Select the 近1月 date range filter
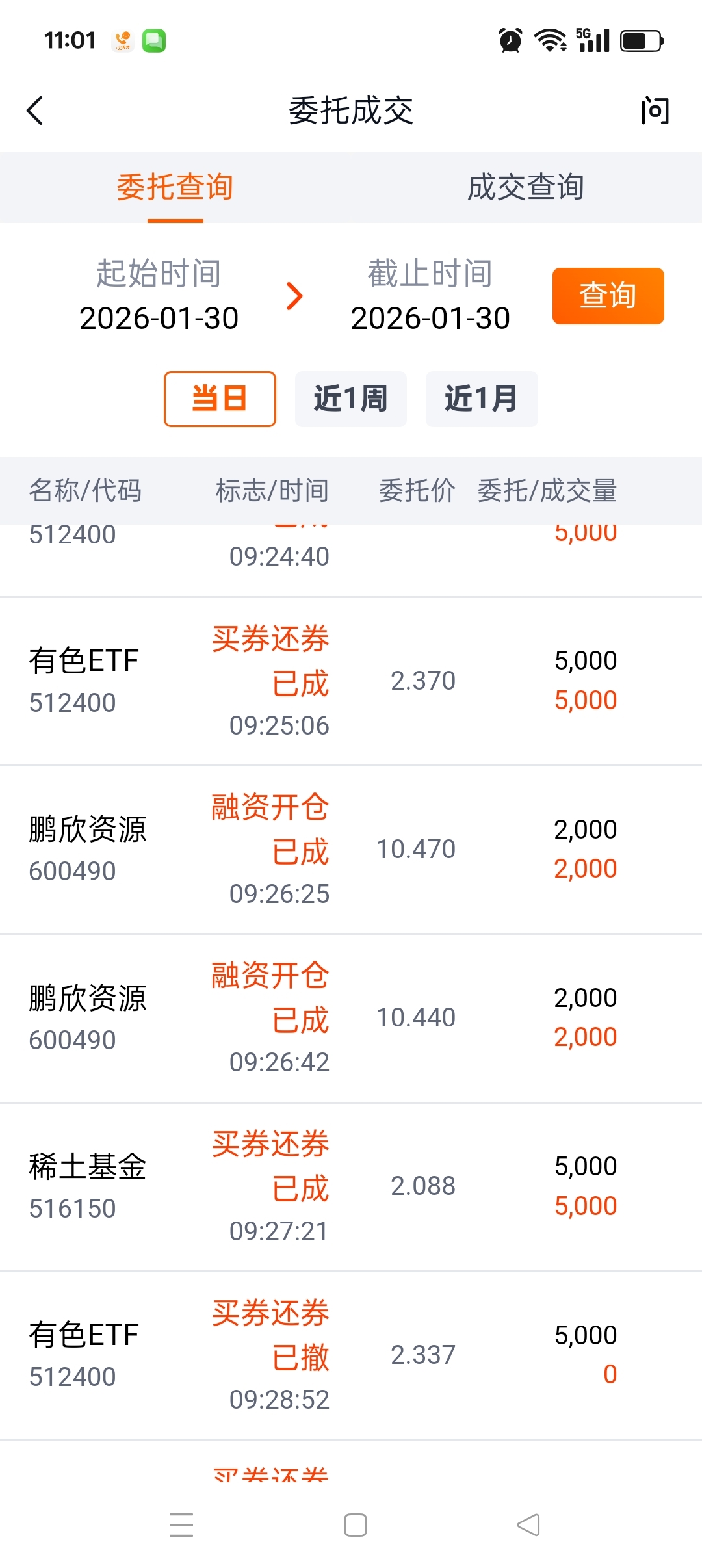The image size is (702, 1568). click(x=481, y=399)
